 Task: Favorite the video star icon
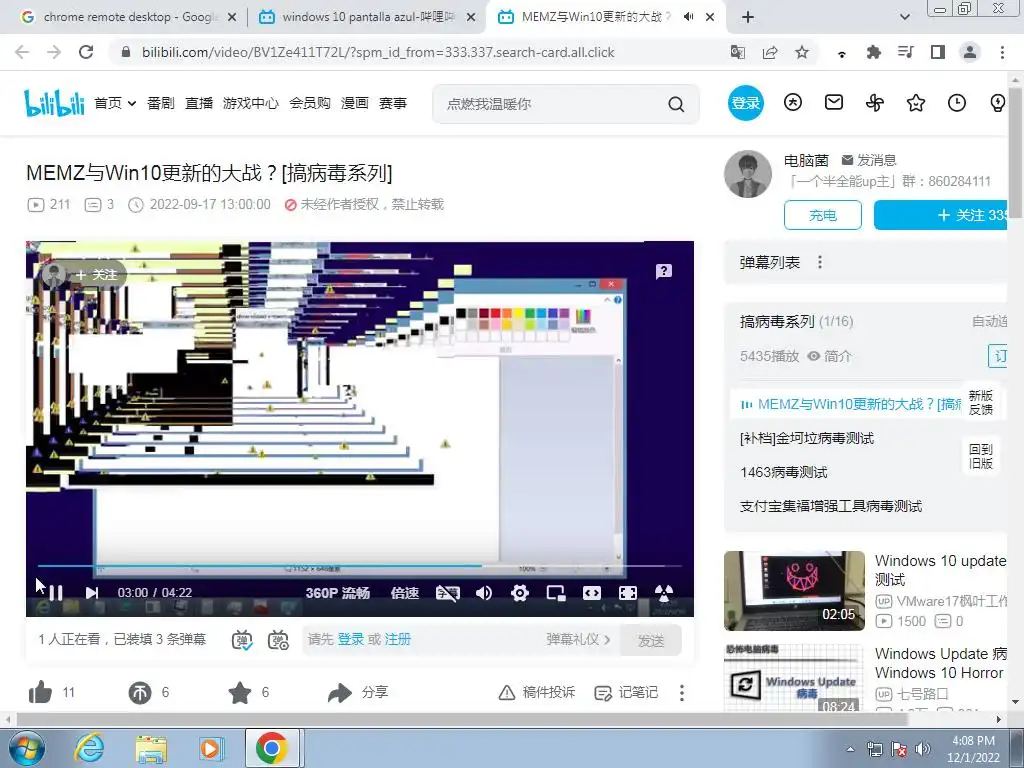[240, 692]
